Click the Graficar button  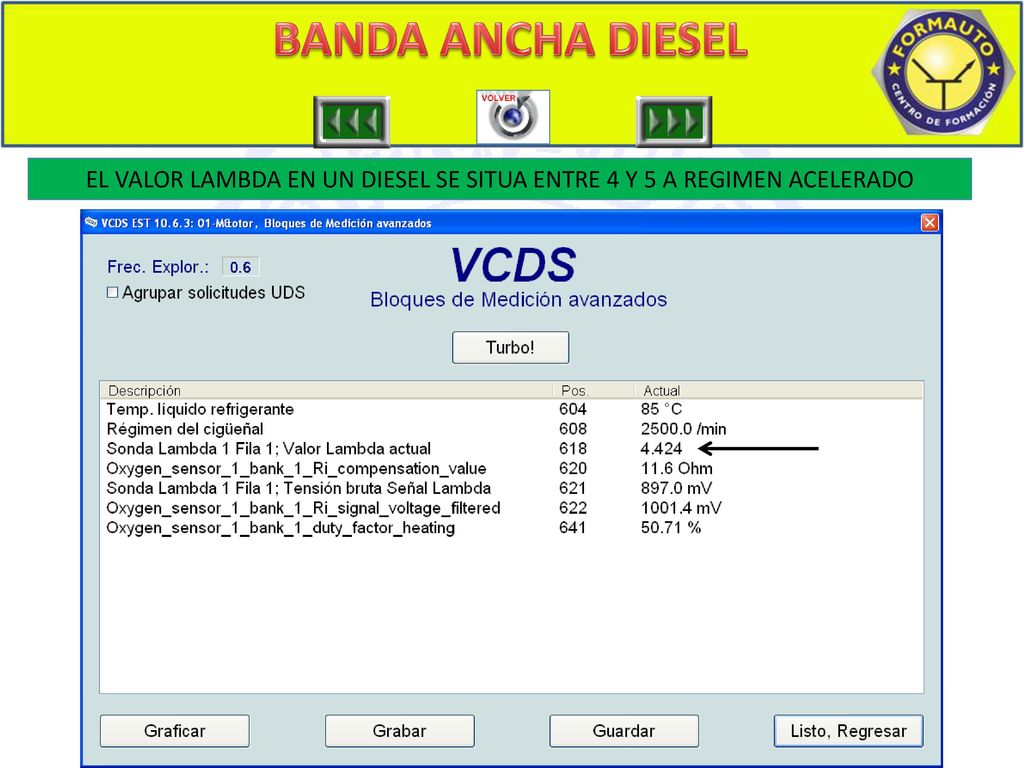pos(174,731)
